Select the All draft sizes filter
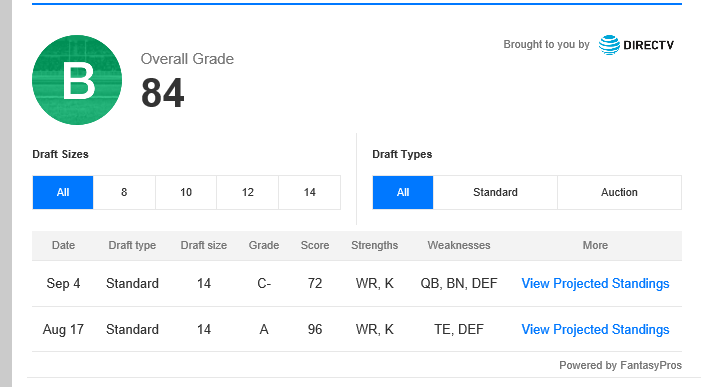Screen dimensions: 701x387 [x=63, y=192]
